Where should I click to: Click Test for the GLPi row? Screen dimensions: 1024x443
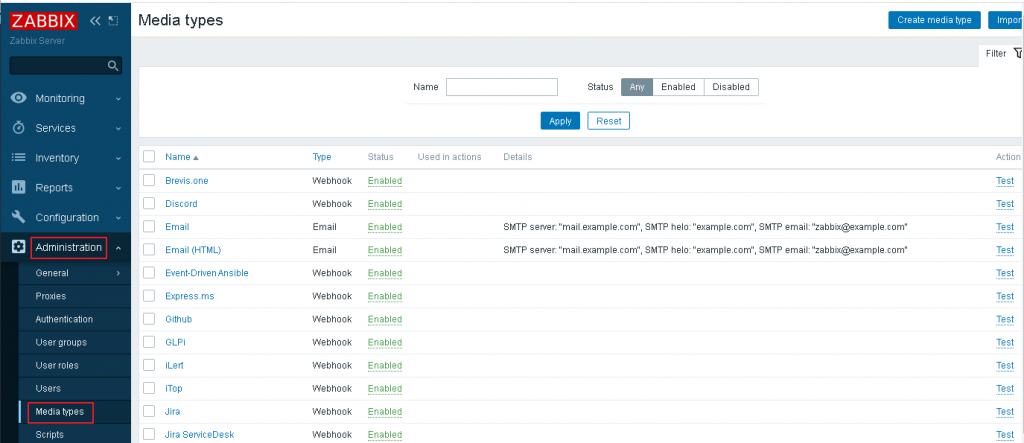click(x=1005, y=342)
